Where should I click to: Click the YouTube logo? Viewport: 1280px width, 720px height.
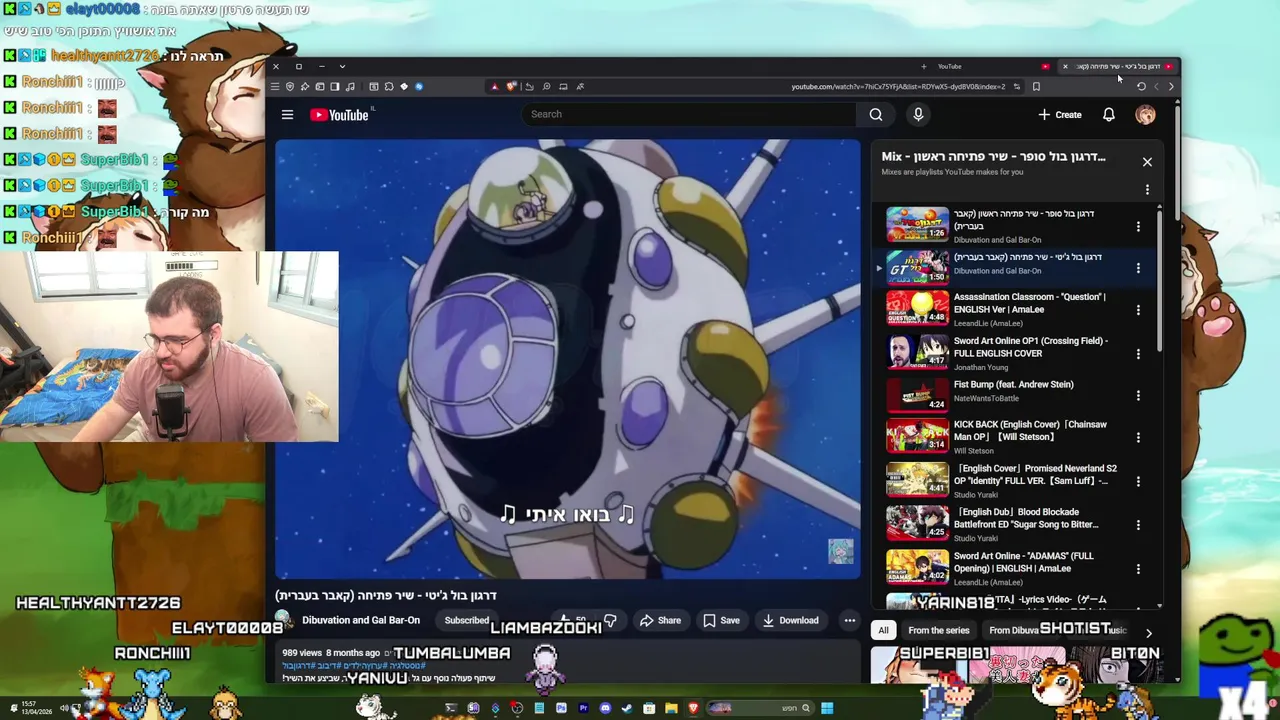coord(340,115)
